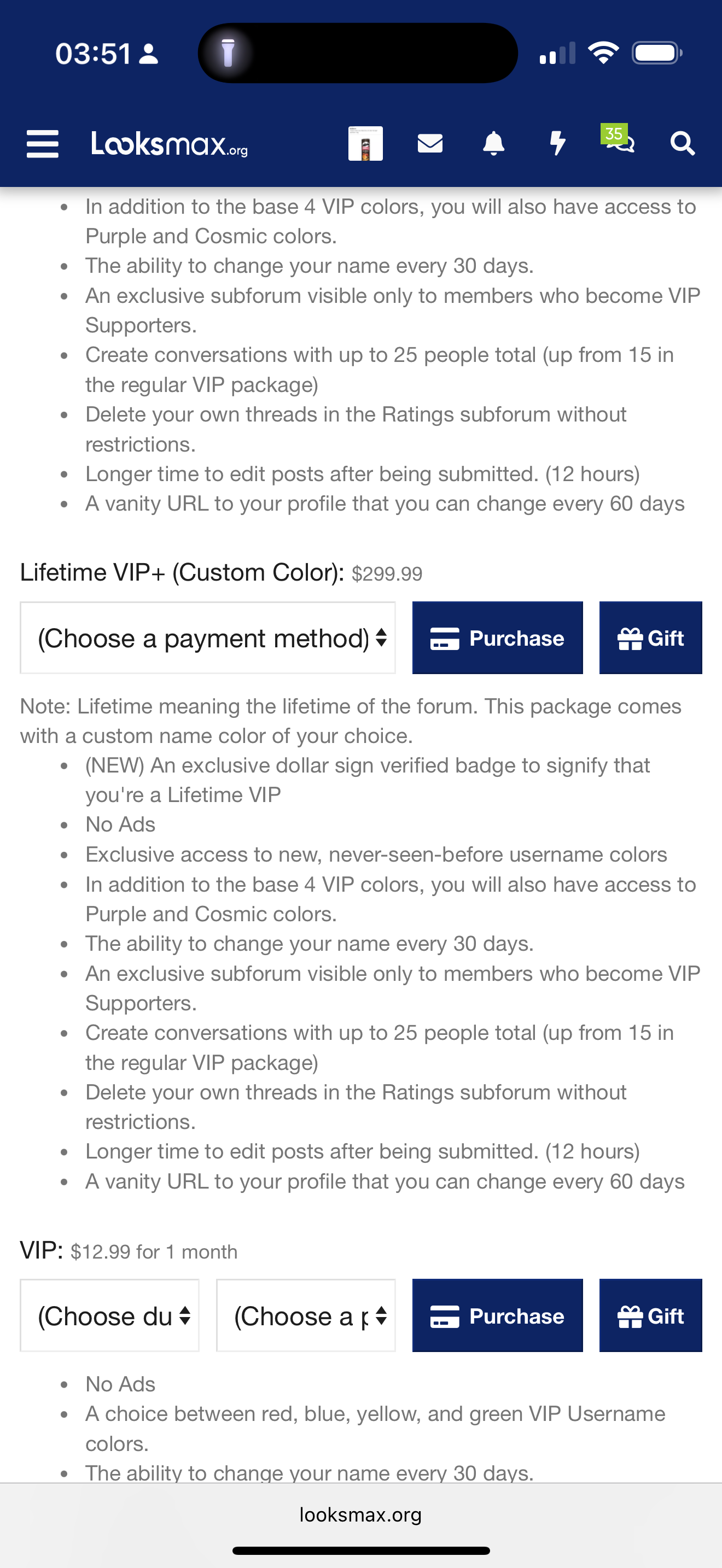722x1568 pixels.
Task: Click the Gift button for monthly VIP
Action: click(x=651, y=1315)
